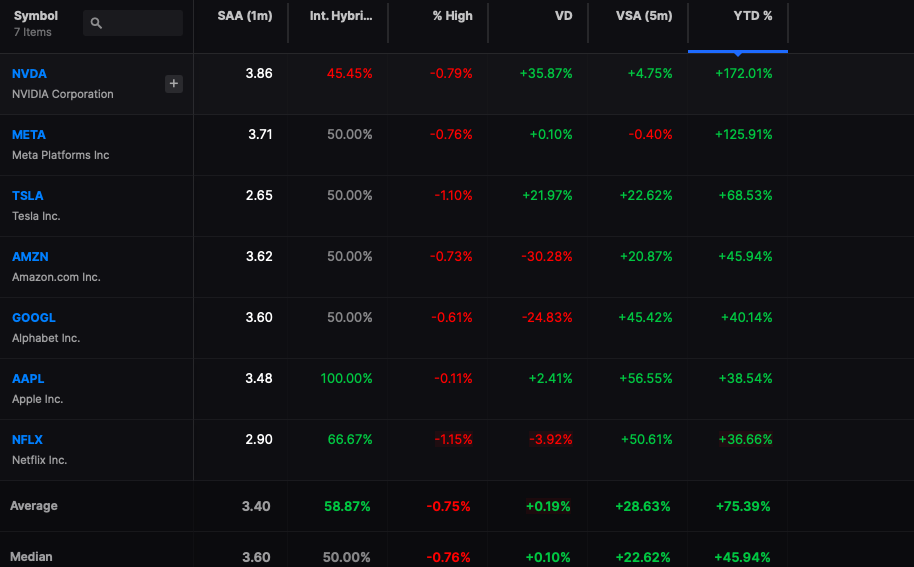Sort by the Symbol column header
The height and width of the screenshot is (567, 914).
click(x=36, y=16)
